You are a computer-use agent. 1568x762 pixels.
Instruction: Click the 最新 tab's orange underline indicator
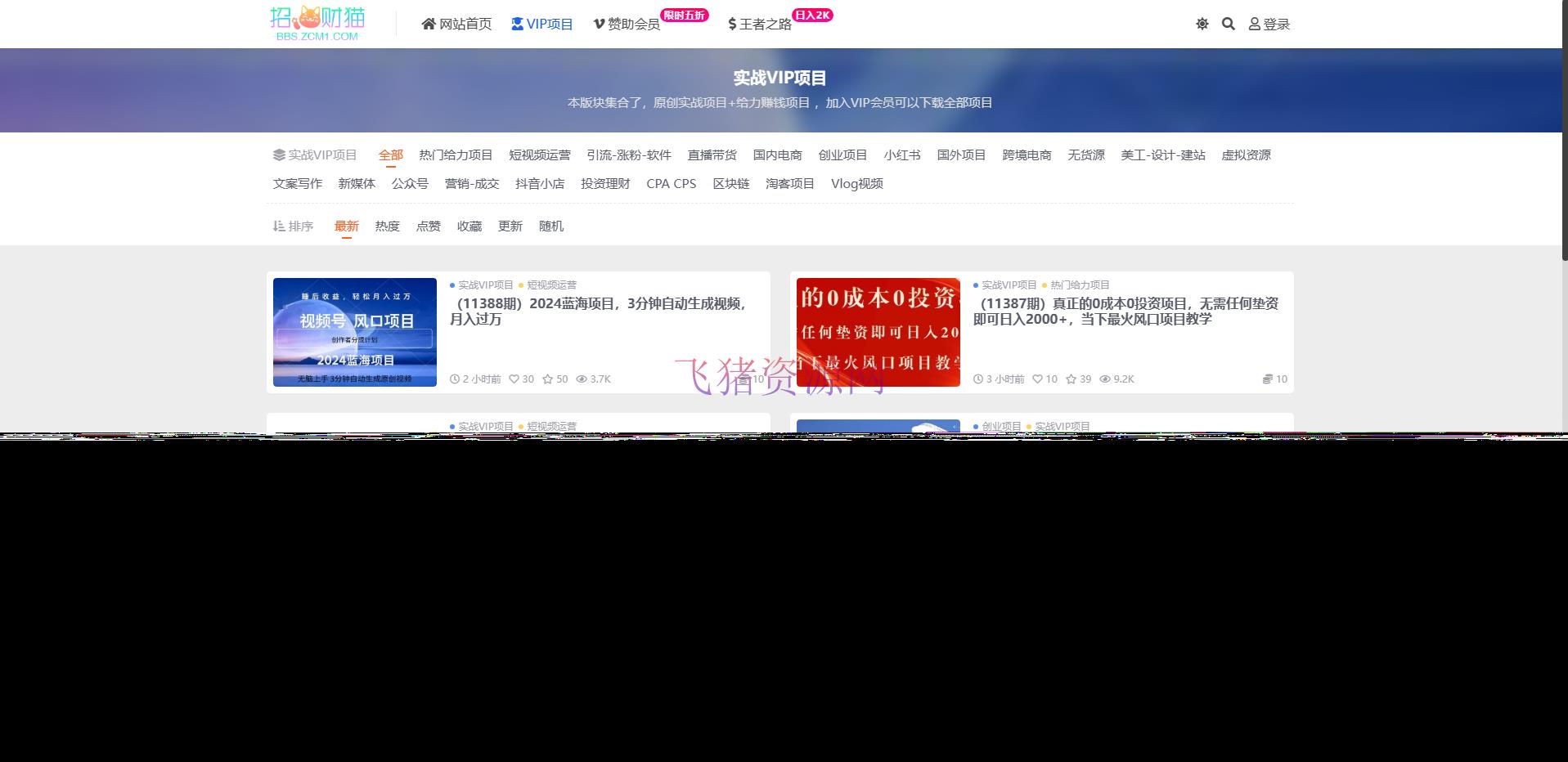tap(347, 237)
